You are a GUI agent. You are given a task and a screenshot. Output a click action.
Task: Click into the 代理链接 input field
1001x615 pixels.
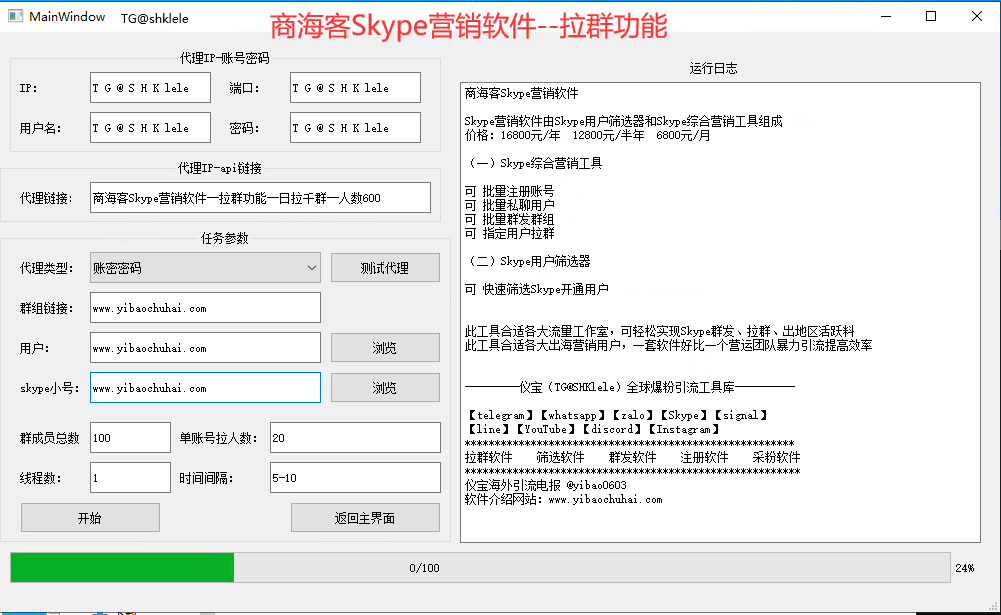260,198
